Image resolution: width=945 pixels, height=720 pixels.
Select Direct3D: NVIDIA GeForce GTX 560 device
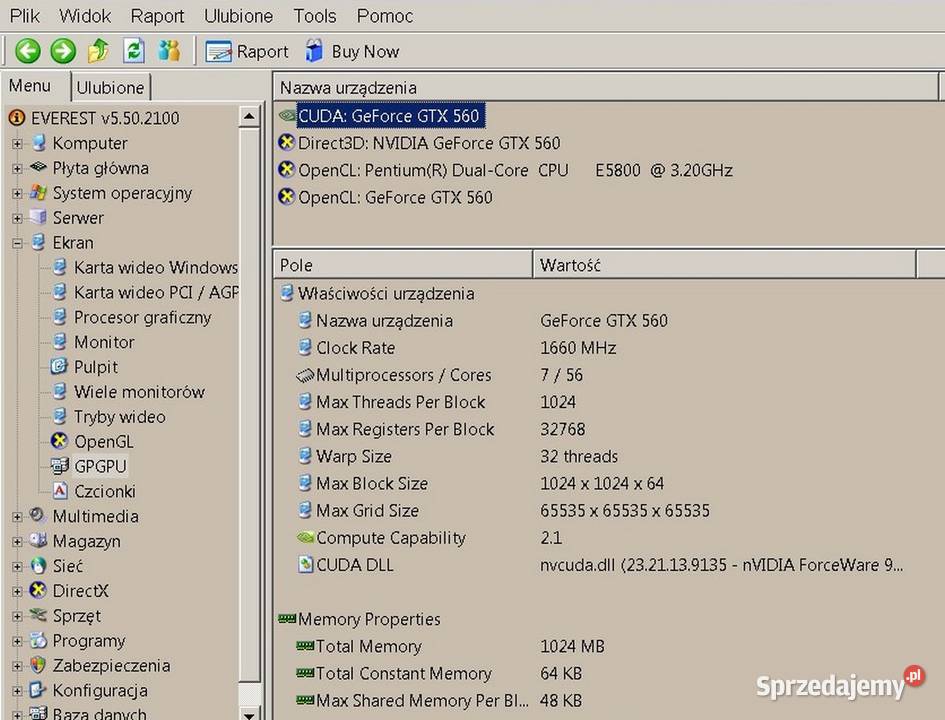(x=429, y=143)
